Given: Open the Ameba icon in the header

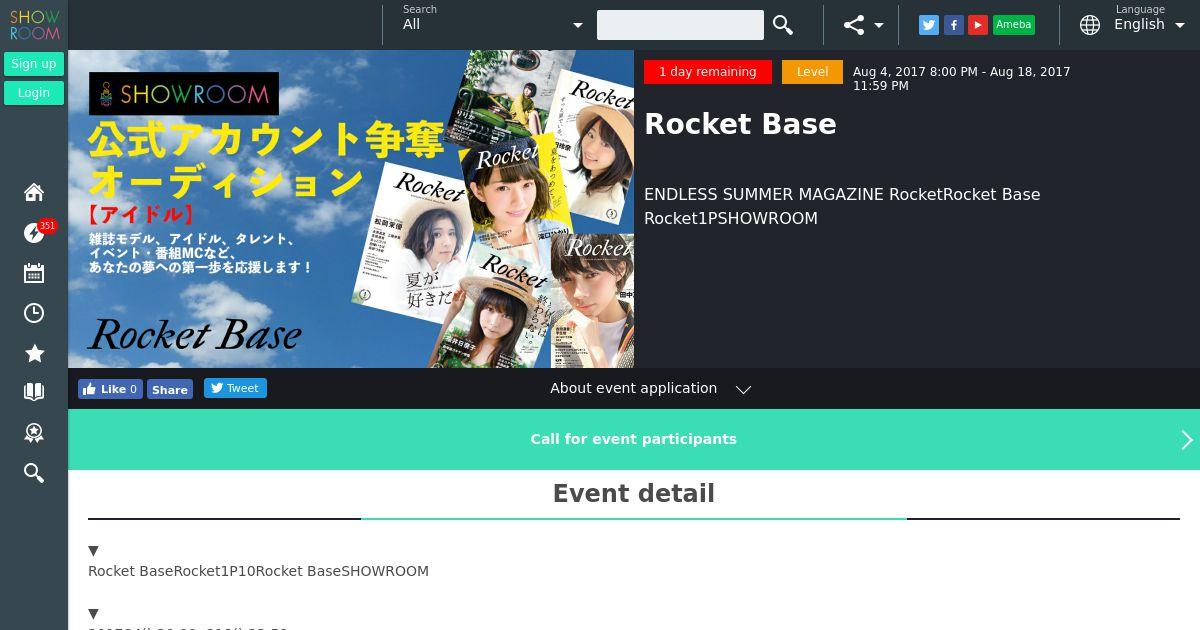Looking at the screenshot, I should (x=1013, y=25).
